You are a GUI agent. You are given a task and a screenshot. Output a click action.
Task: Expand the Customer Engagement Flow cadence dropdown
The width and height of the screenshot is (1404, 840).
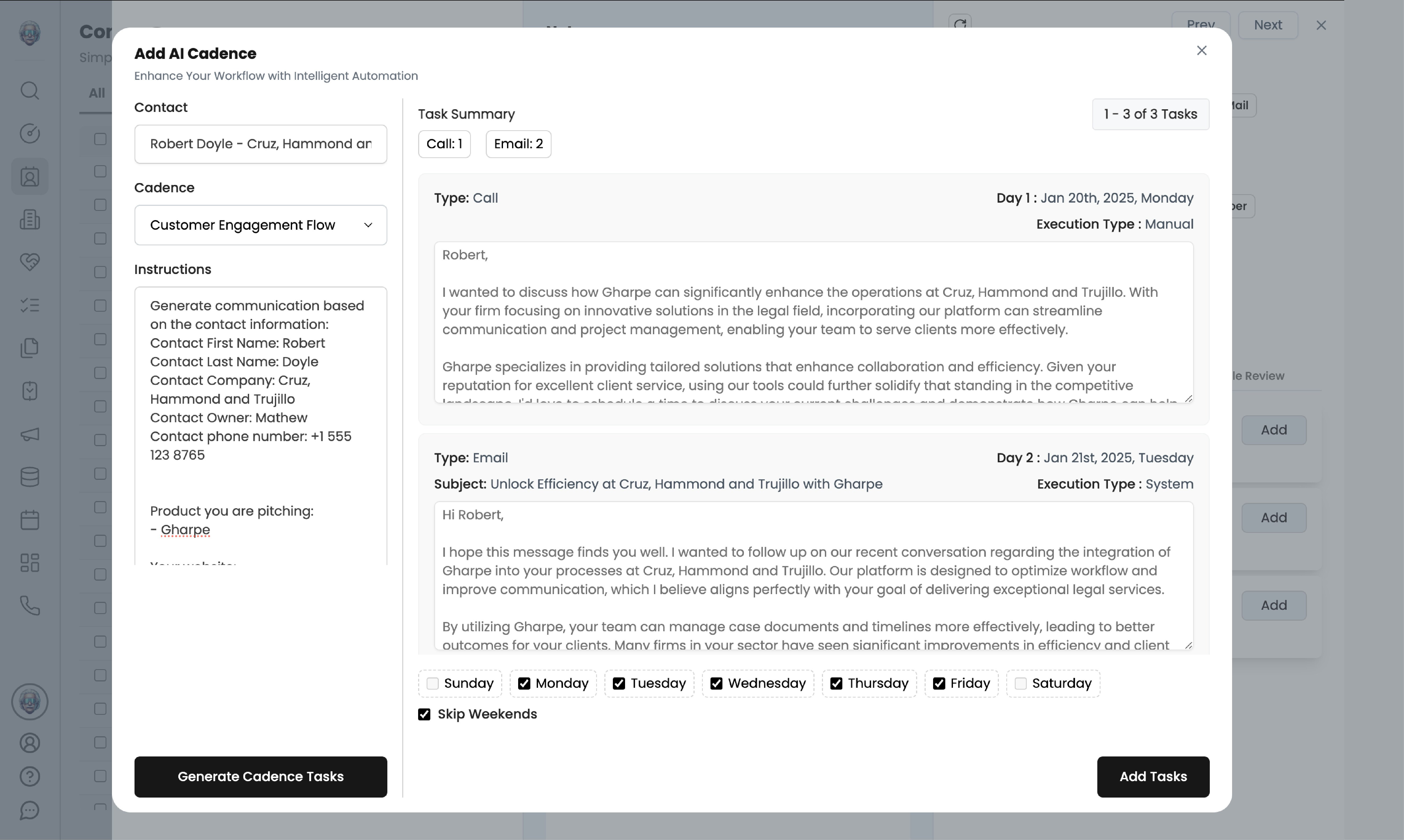click(x=261, y=225)
